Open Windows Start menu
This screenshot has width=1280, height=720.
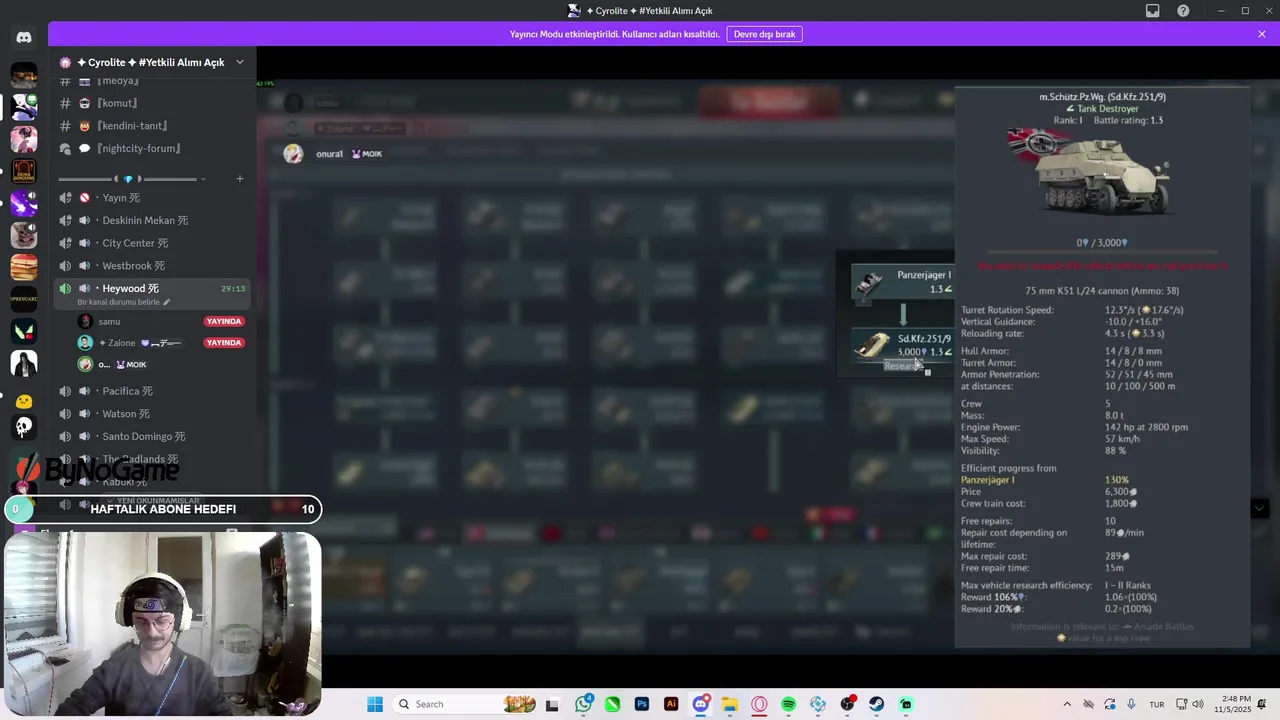pos(375,704)
